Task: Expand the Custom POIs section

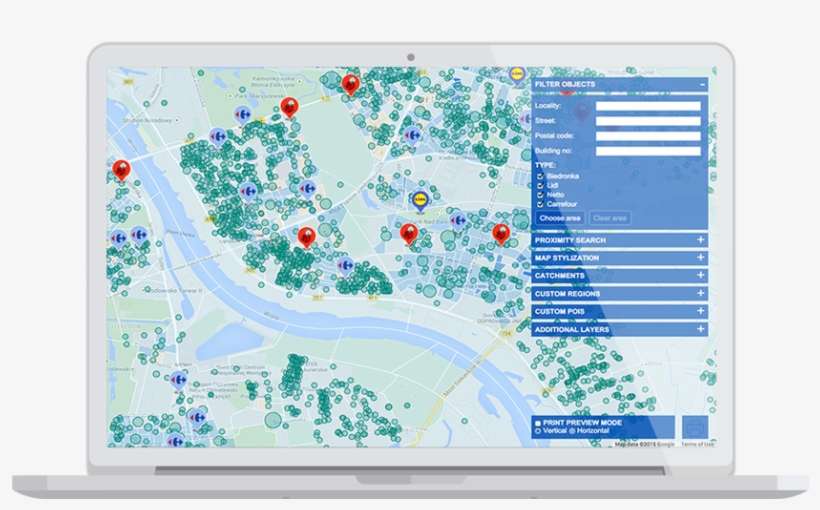Action: pyautogui.click(x=700, y=311)
